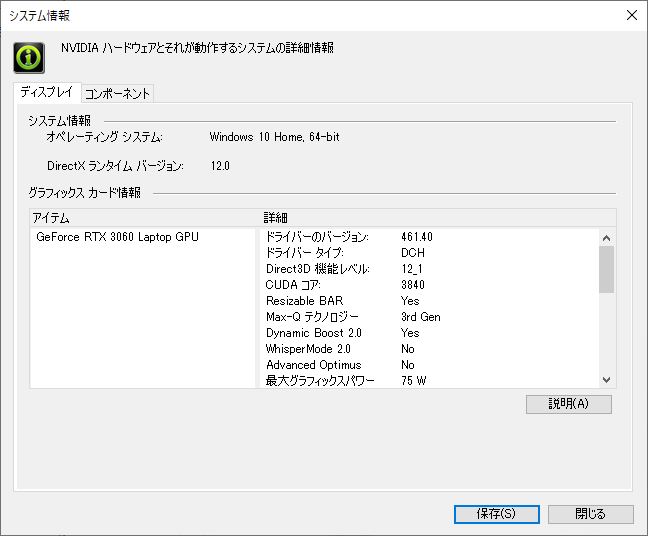Click the 保存(S) button

coord(496,514)
